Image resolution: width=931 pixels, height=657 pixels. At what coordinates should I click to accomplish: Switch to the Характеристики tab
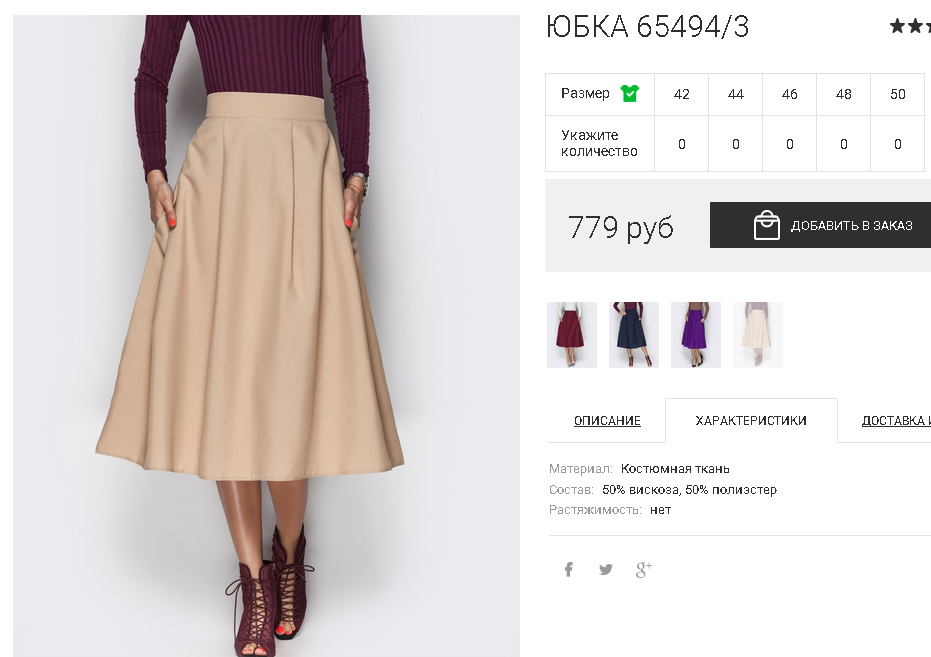751,421
